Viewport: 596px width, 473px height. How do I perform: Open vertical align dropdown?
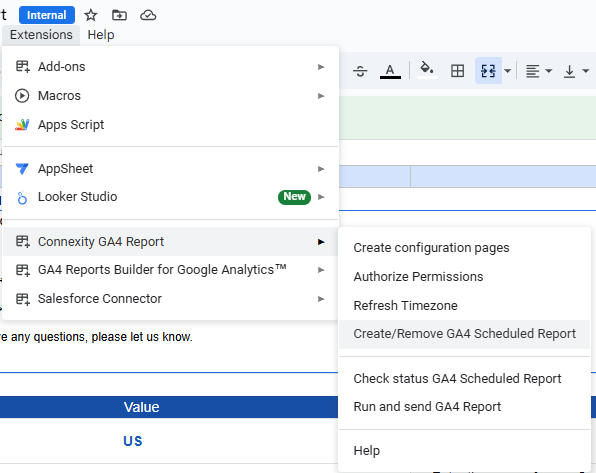[576, 71]
